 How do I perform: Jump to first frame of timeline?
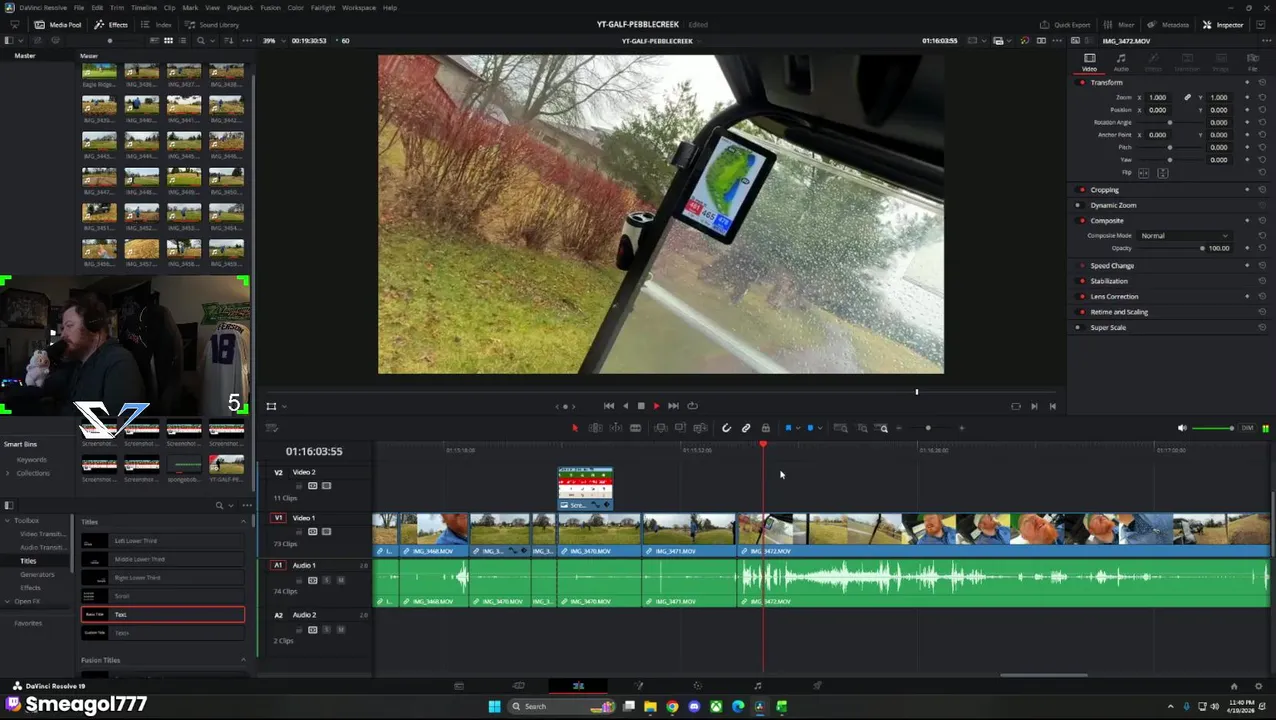(x=609, y=406)
